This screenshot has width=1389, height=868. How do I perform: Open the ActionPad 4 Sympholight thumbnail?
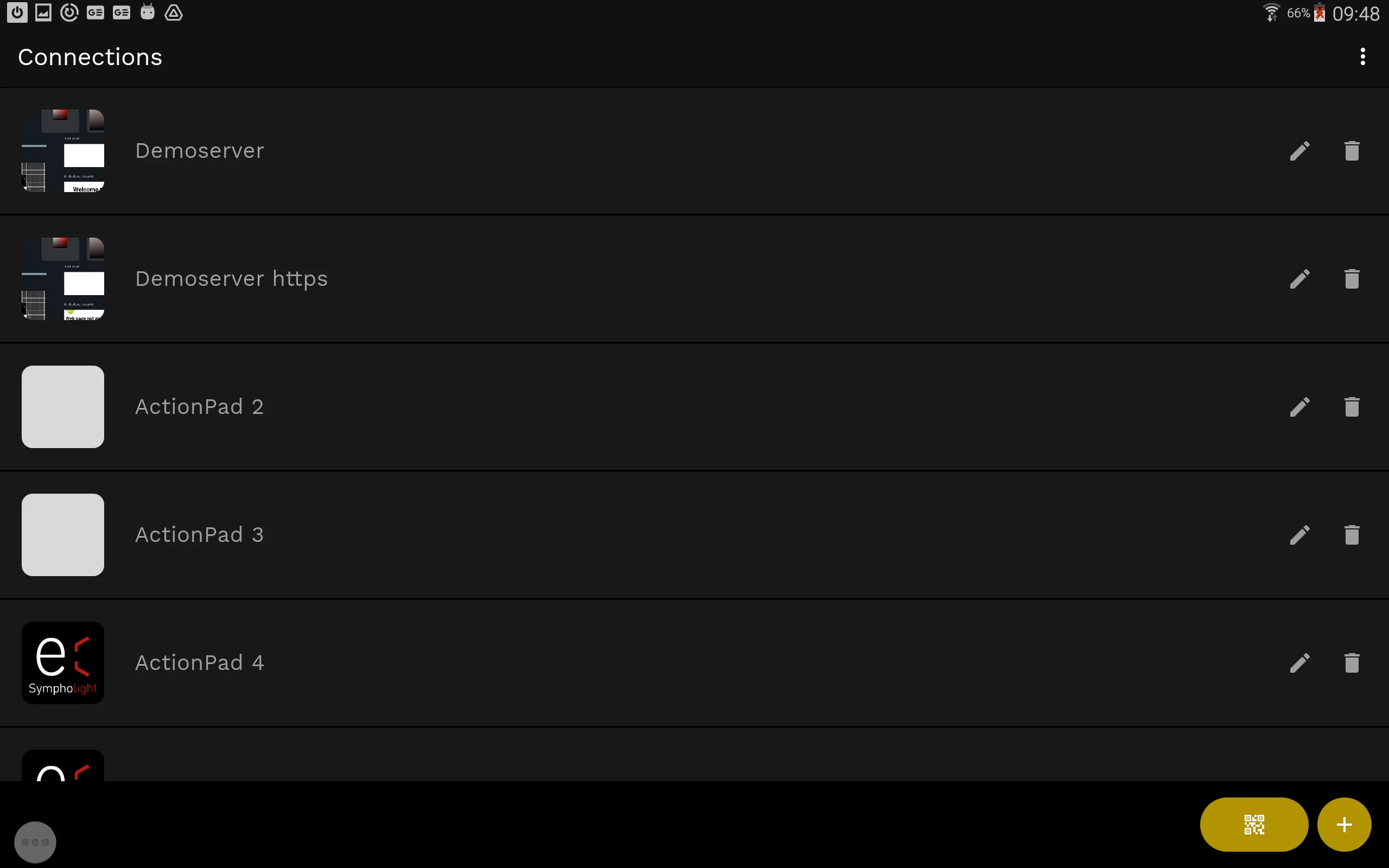63,663
